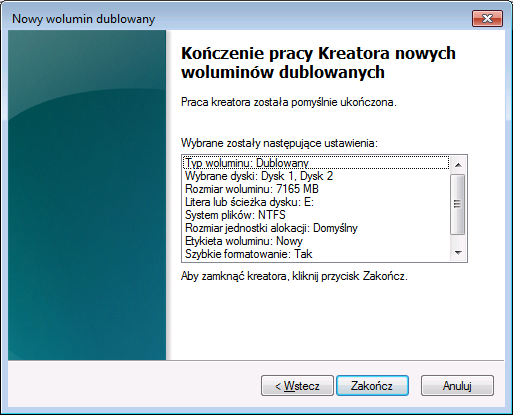Click the settings list scrollbar thumb

(458, 204)
